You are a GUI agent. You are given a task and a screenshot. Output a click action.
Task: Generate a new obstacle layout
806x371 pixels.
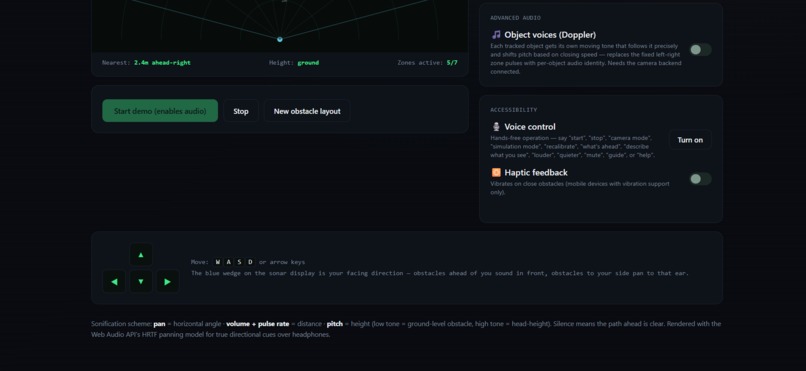(x=307, y=111)
